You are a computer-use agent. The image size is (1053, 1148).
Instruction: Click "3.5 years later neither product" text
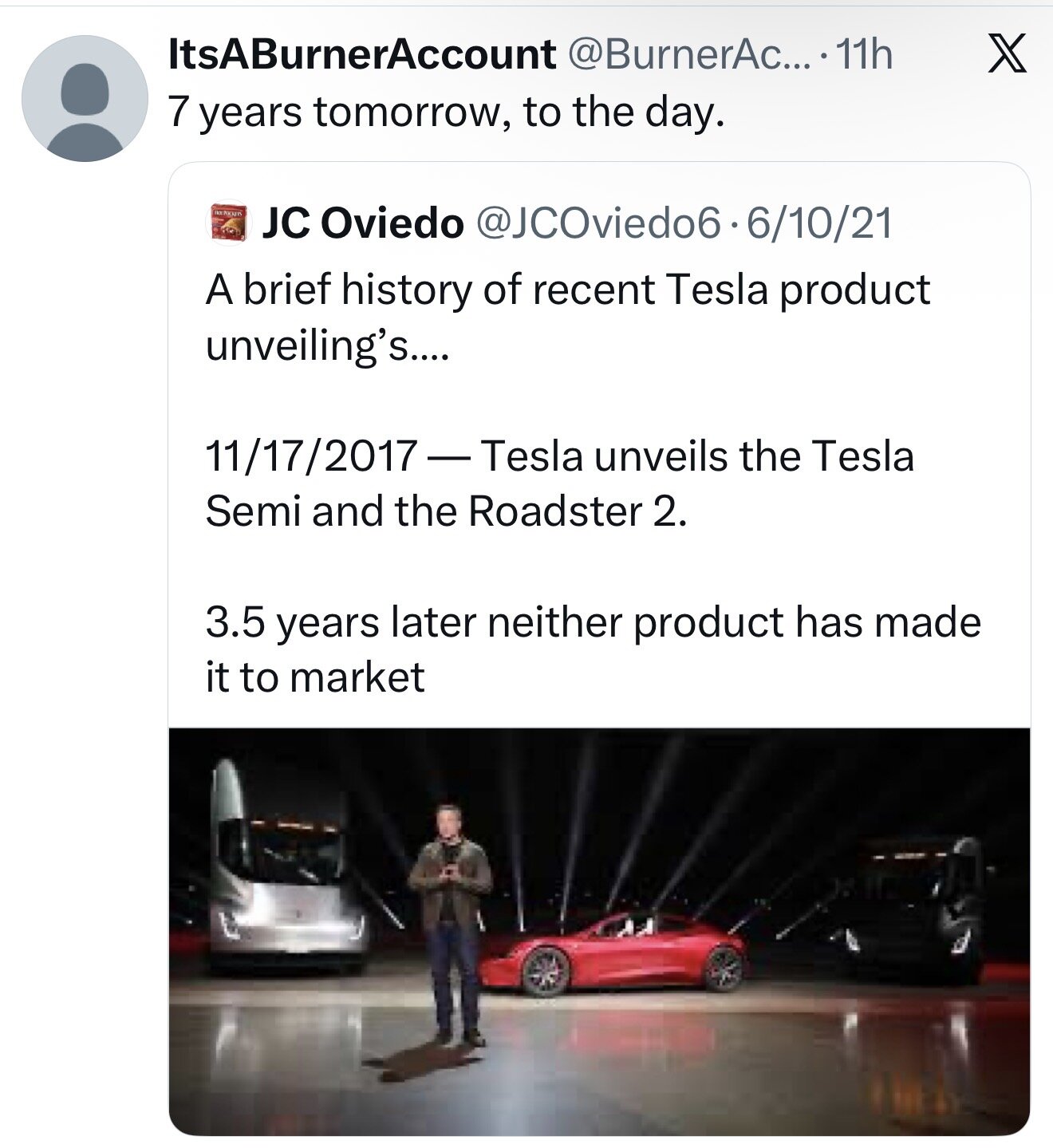593,622
